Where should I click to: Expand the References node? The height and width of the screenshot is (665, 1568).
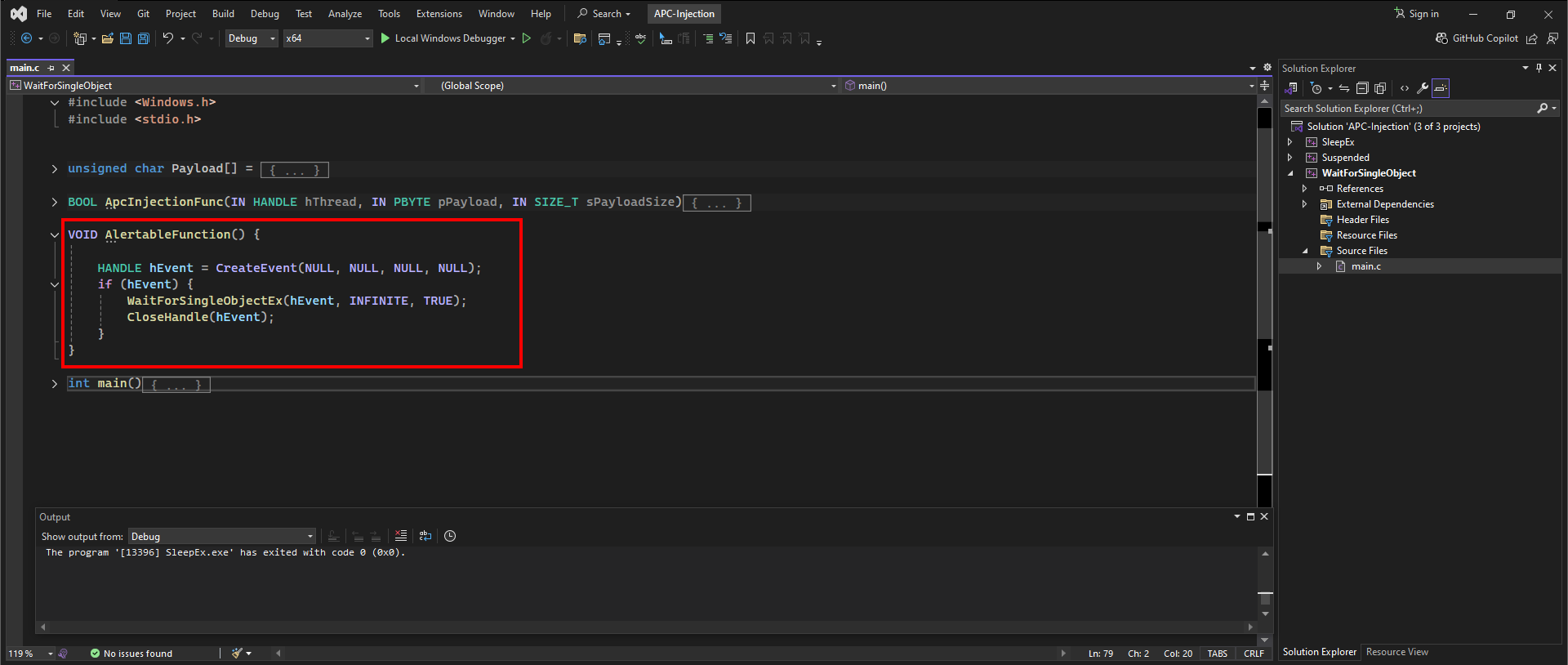click(x=1305, y=189)
